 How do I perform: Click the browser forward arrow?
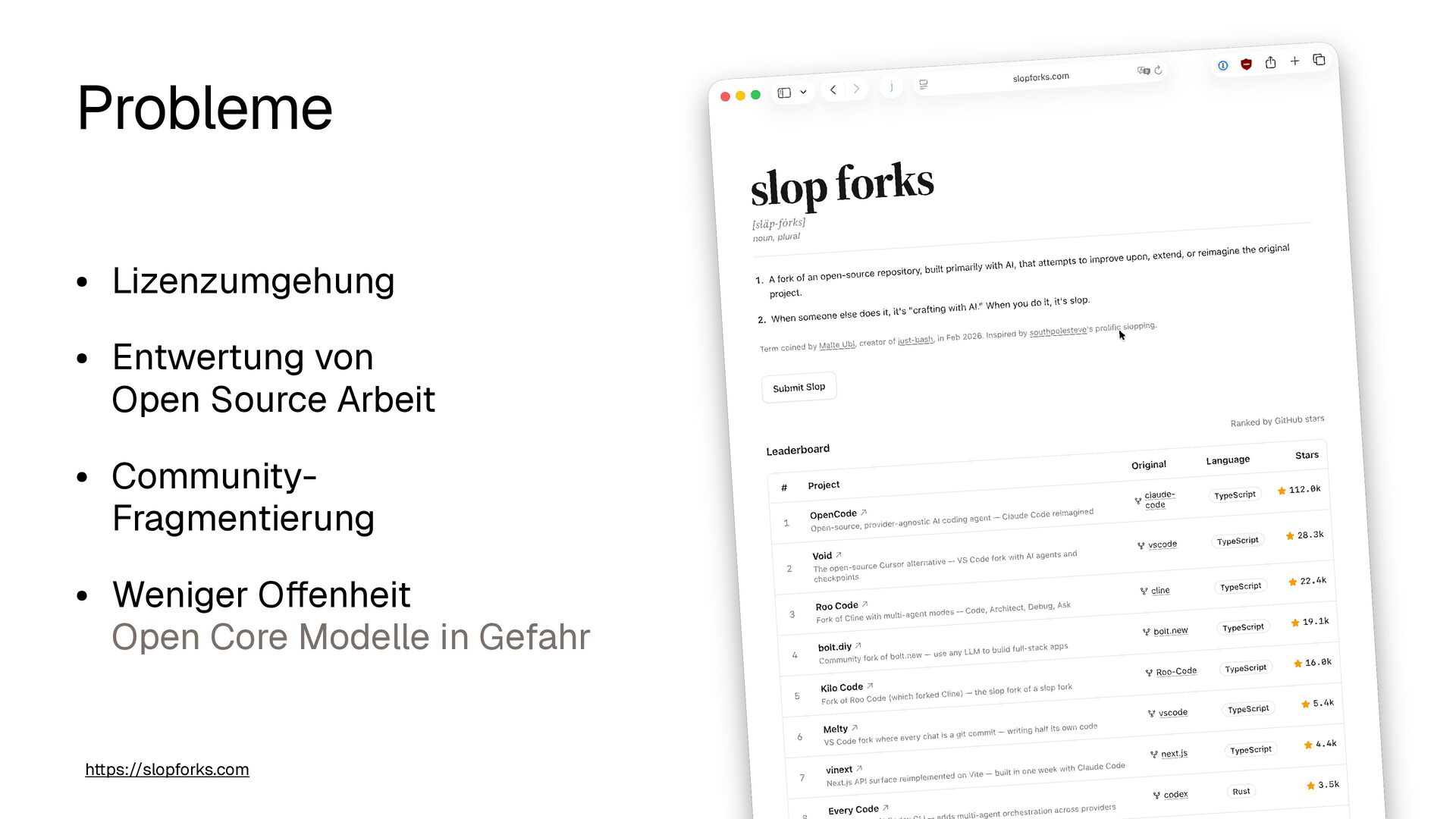click(857, 89)
